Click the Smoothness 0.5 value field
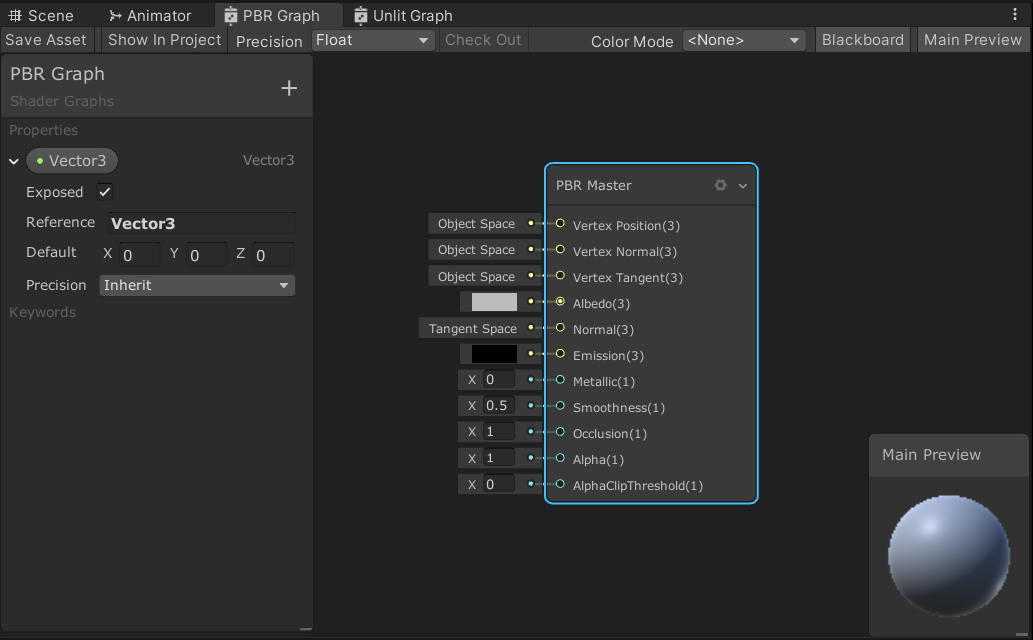The image size is (1033, 640). click(x=499, y=405)
